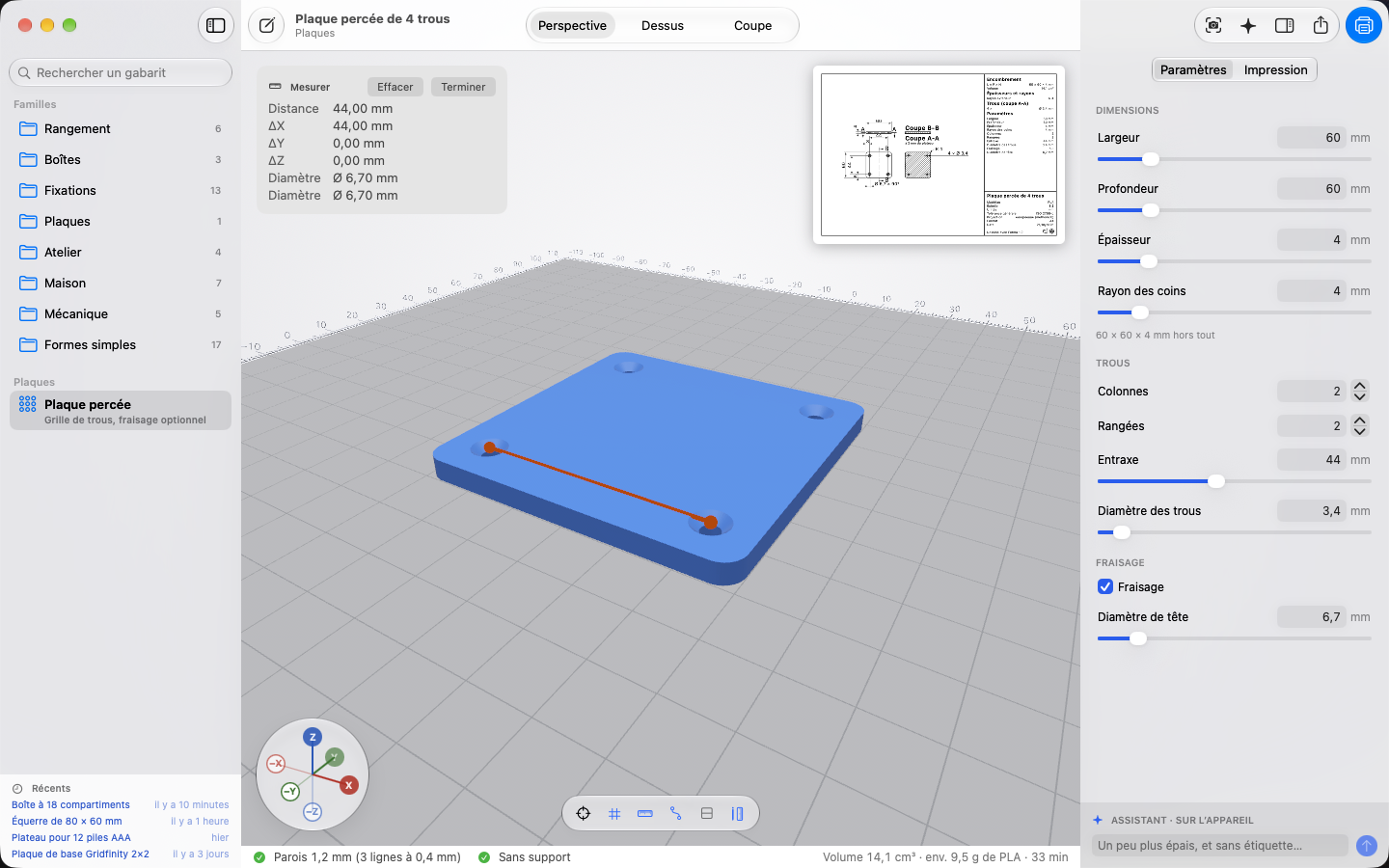
Task: Toggle the left sidebar button
Action: point(216,26)
